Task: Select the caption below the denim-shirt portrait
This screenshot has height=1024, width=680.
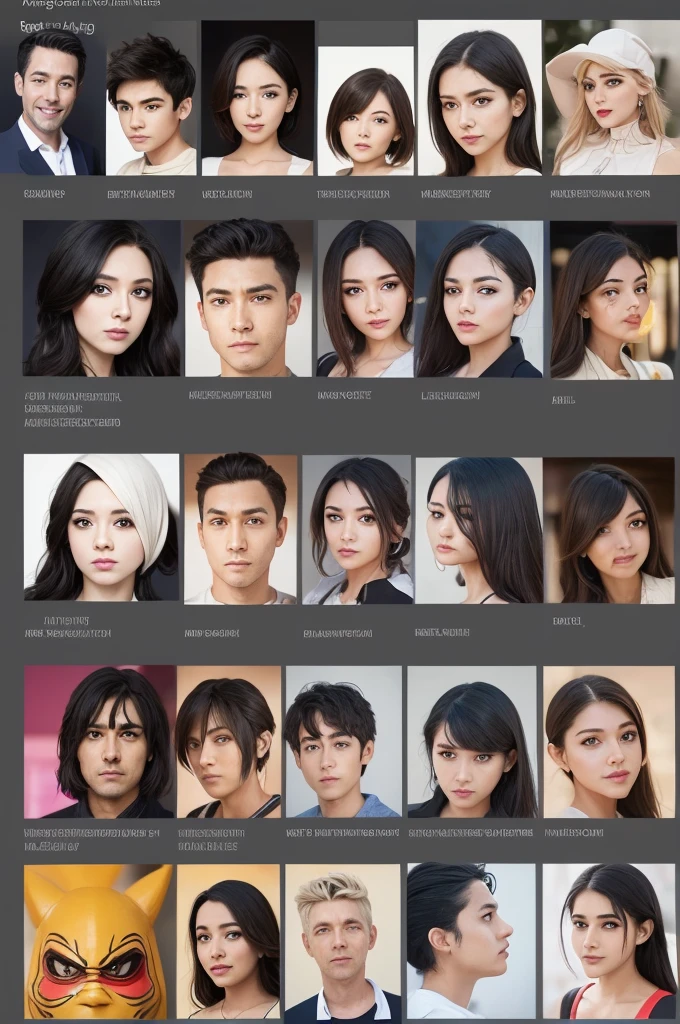Action: [342, 833]
